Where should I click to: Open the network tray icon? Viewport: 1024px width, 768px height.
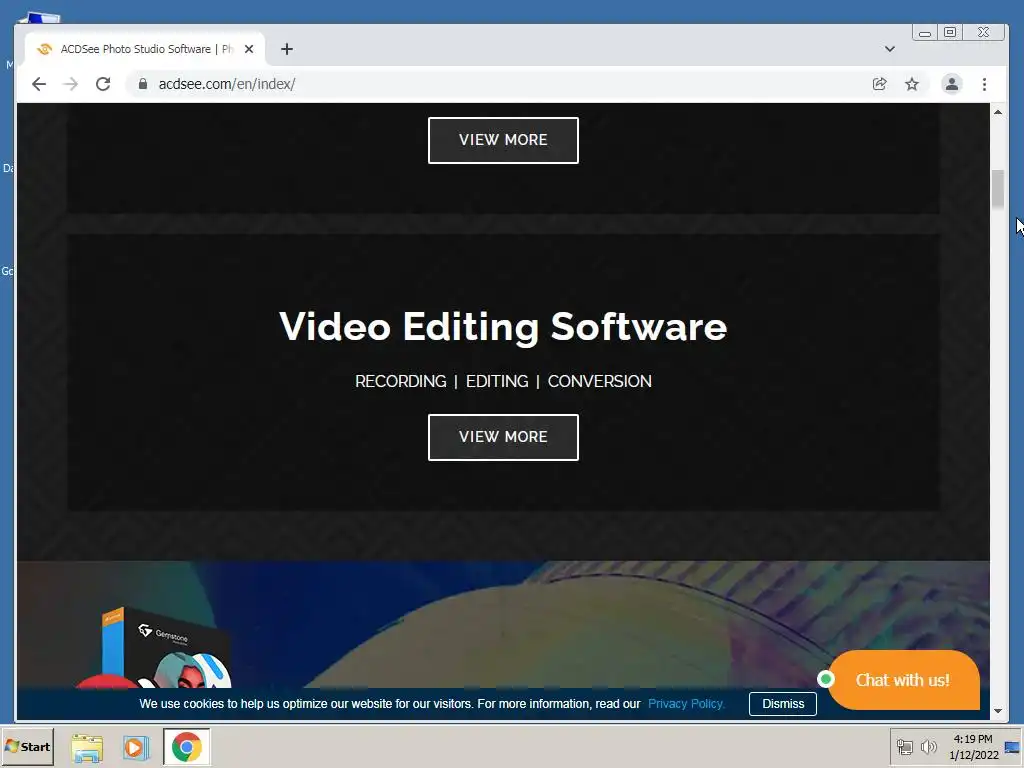[904, 746]
